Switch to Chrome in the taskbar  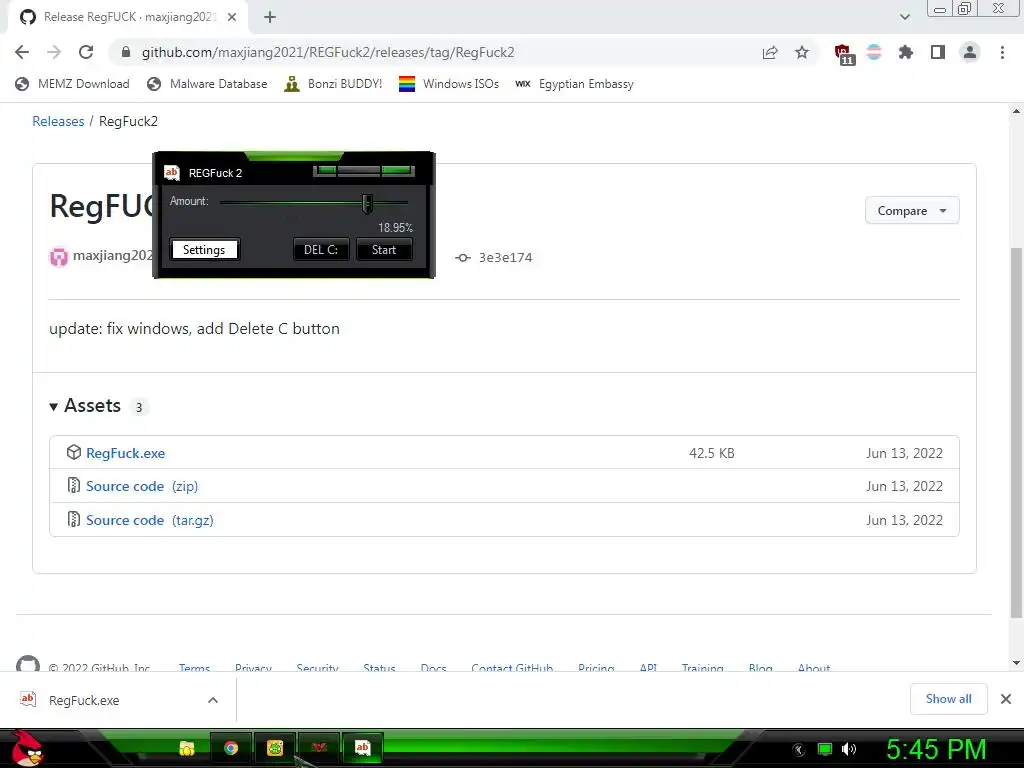point(231,748)
